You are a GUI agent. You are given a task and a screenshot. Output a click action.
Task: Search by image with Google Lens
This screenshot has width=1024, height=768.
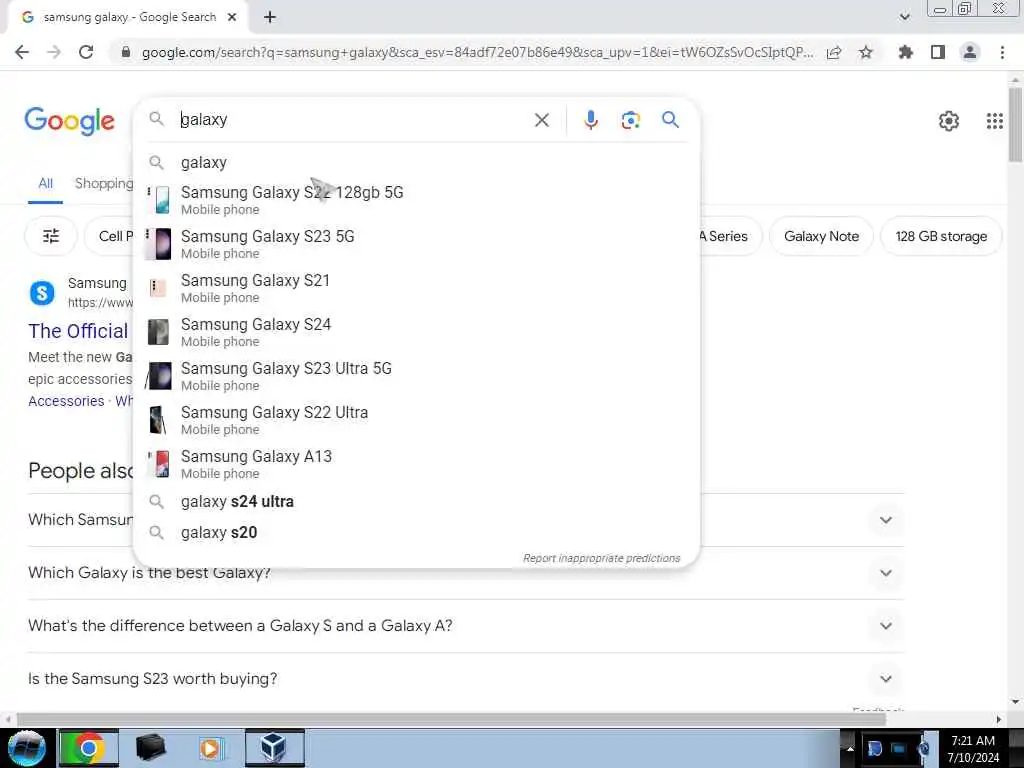tap(630, 120)
